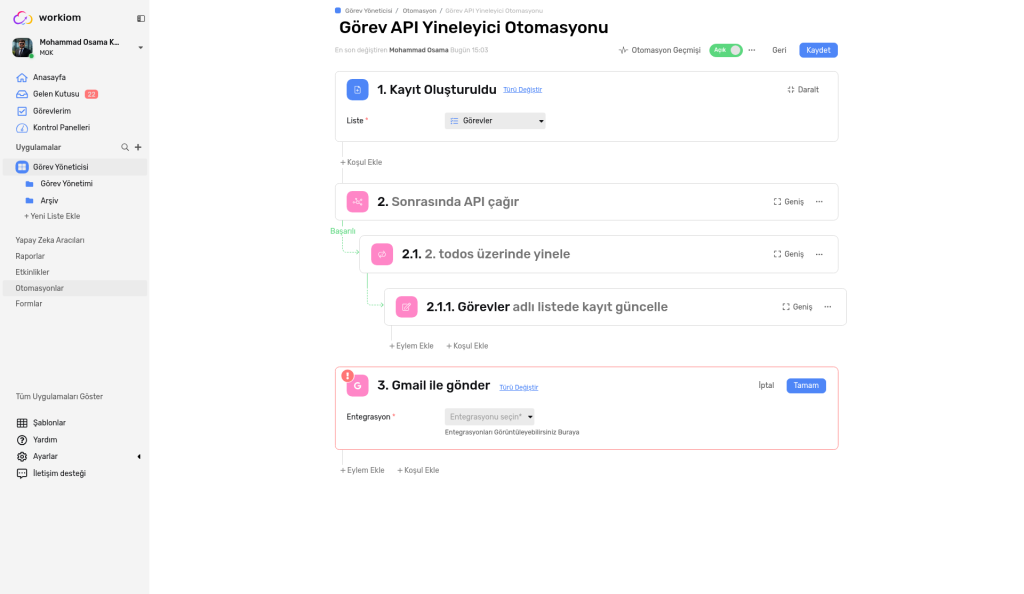This screenshot has height=594, width=1024.
Task: Open step 2.1.1 more options ellipsis
Action: (827, 307)
